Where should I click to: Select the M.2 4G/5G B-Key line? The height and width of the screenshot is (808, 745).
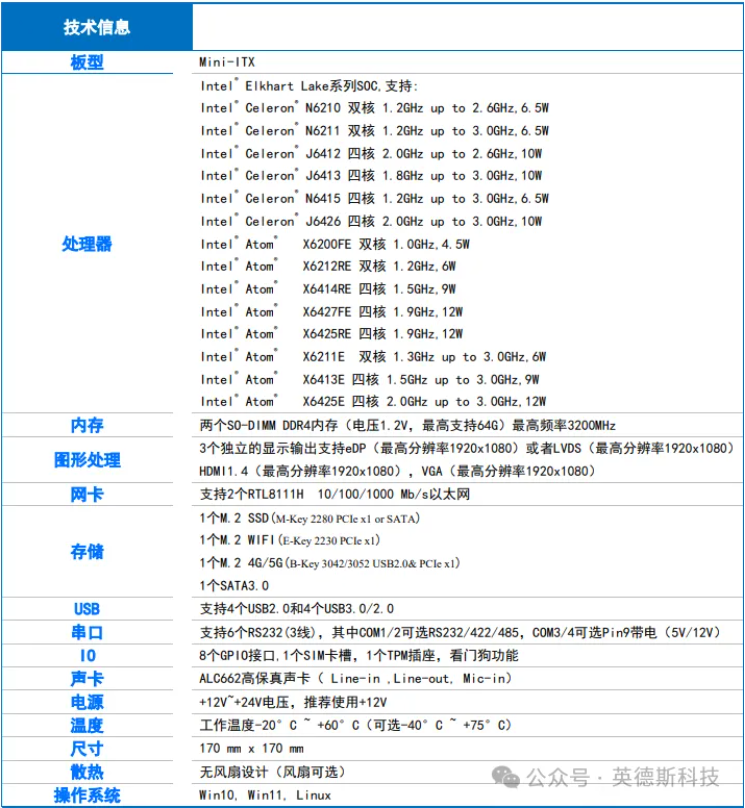[330, 563]
